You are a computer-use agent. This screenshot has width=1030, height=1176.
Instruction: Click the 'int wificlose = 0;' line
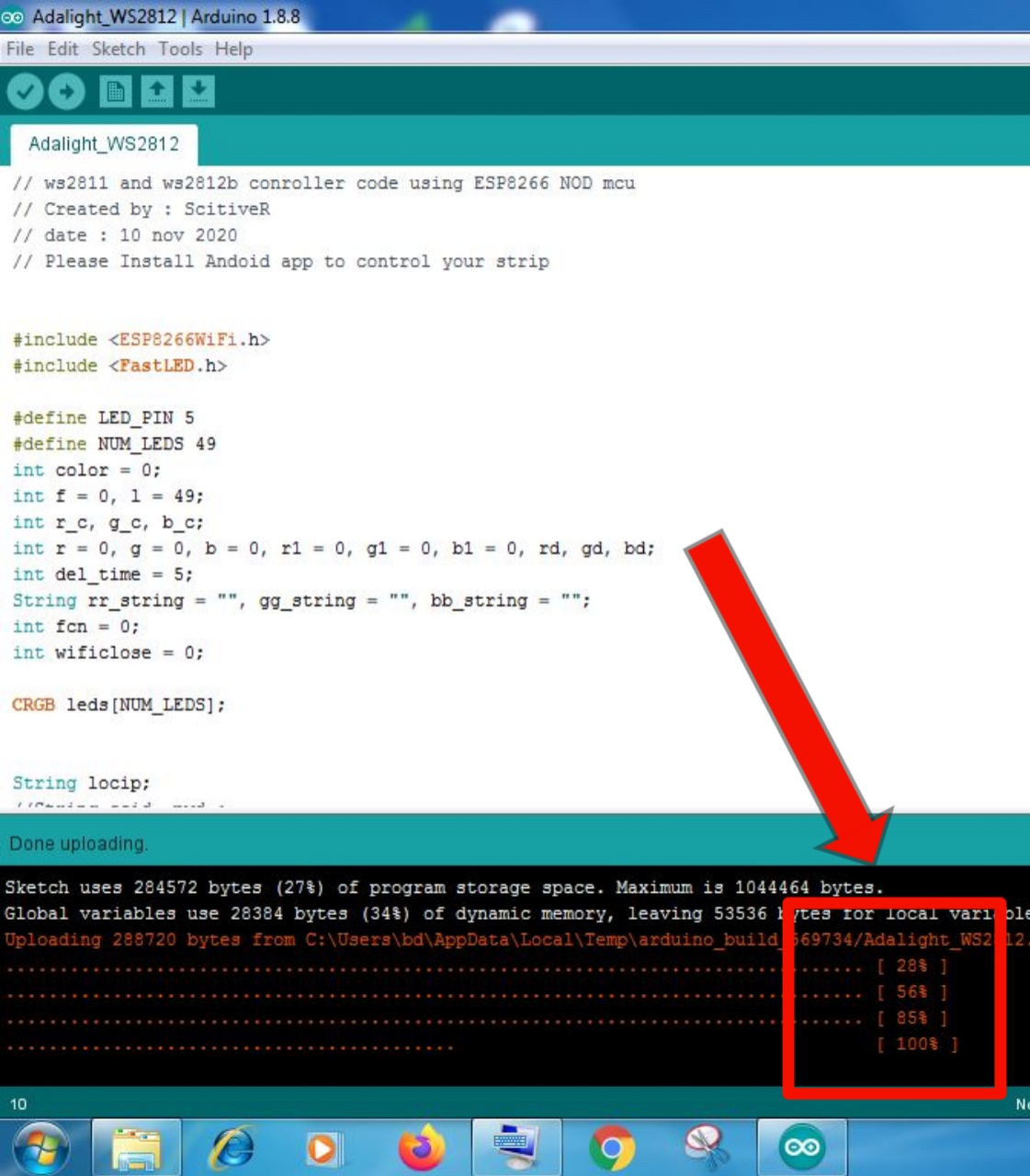(x=108, y=652)
